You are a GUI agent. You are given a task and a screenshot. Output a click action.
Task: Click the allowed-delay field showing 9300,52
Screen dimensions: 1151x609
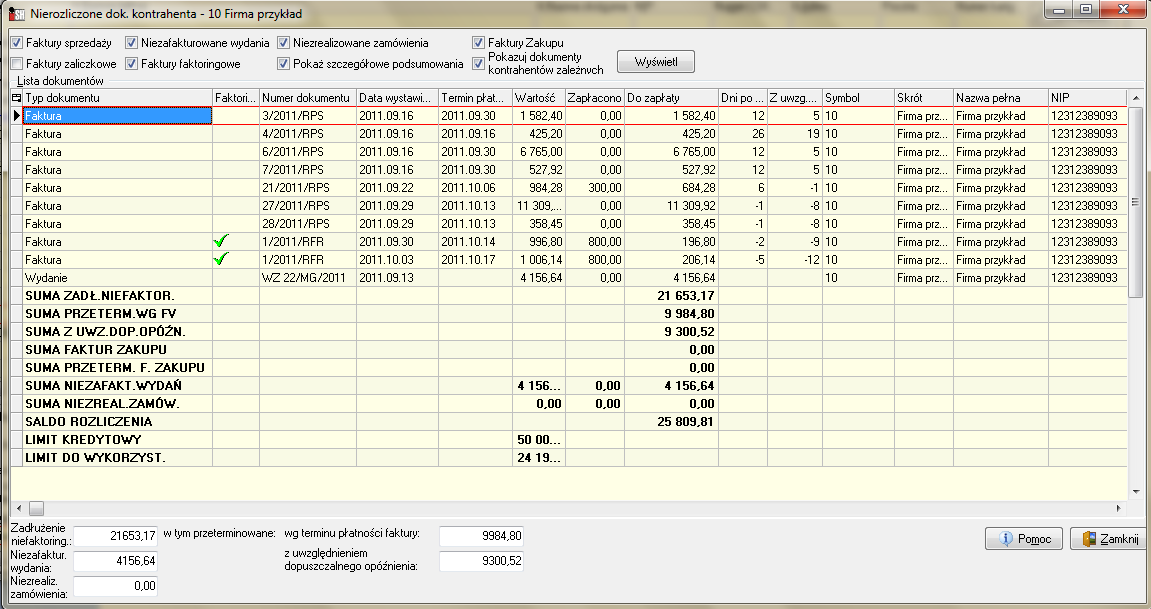481,561
